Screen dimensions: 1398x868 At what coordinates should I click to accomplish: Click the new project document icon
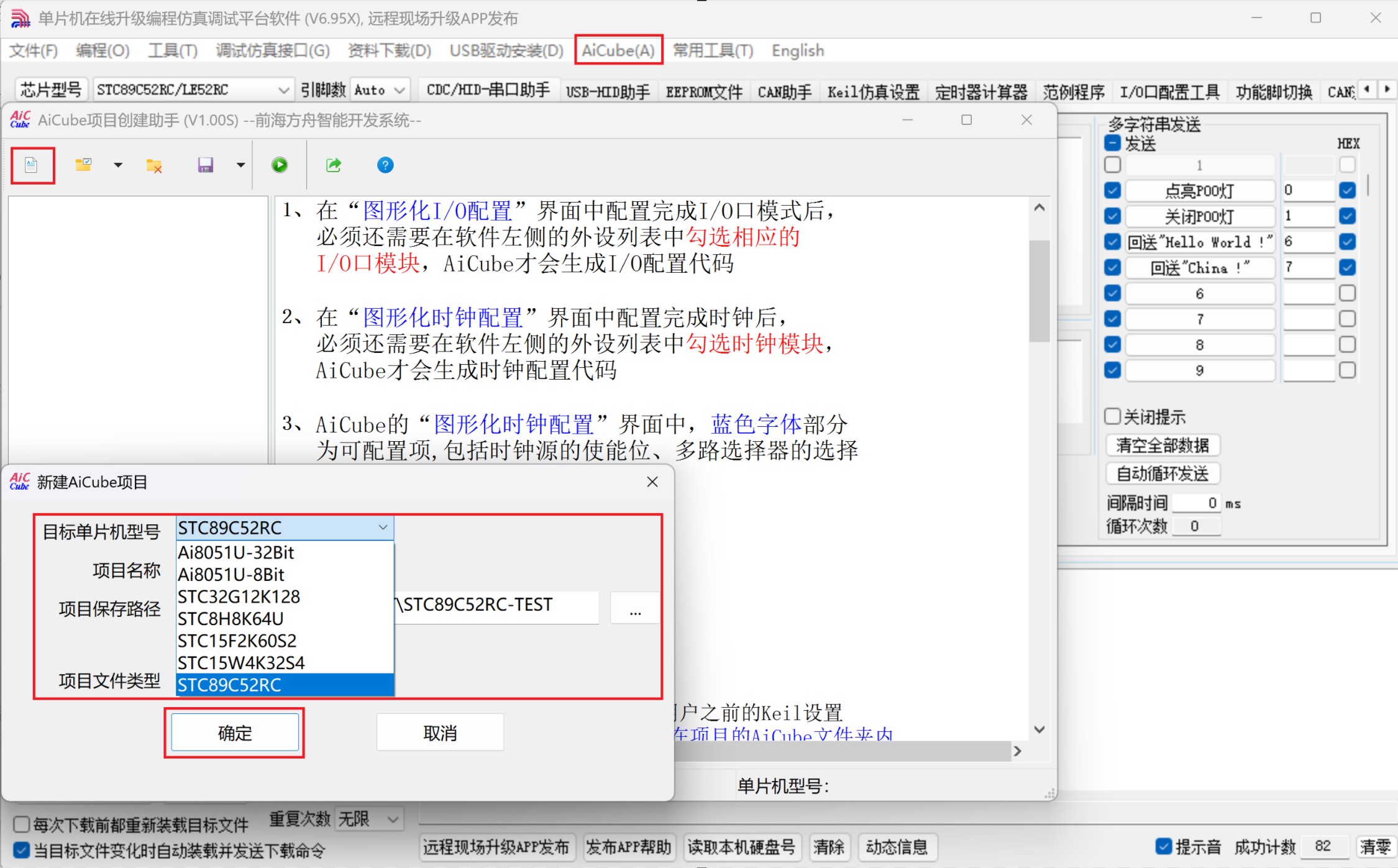tap(31, 165)
